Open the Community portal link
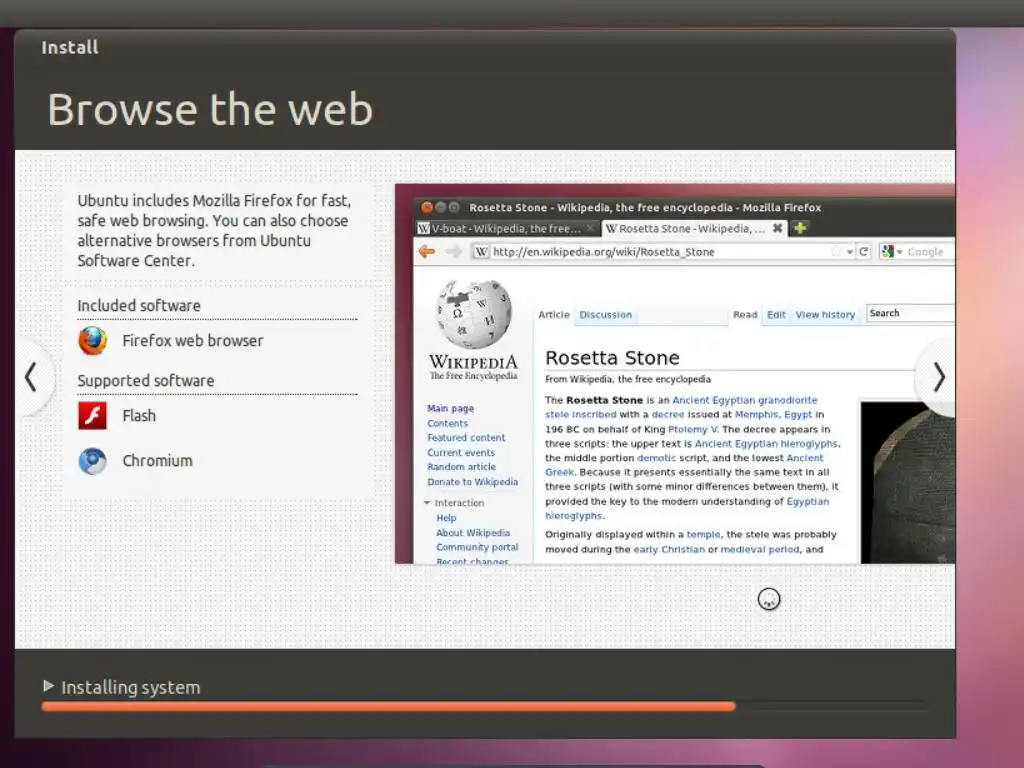 (477, 547)
